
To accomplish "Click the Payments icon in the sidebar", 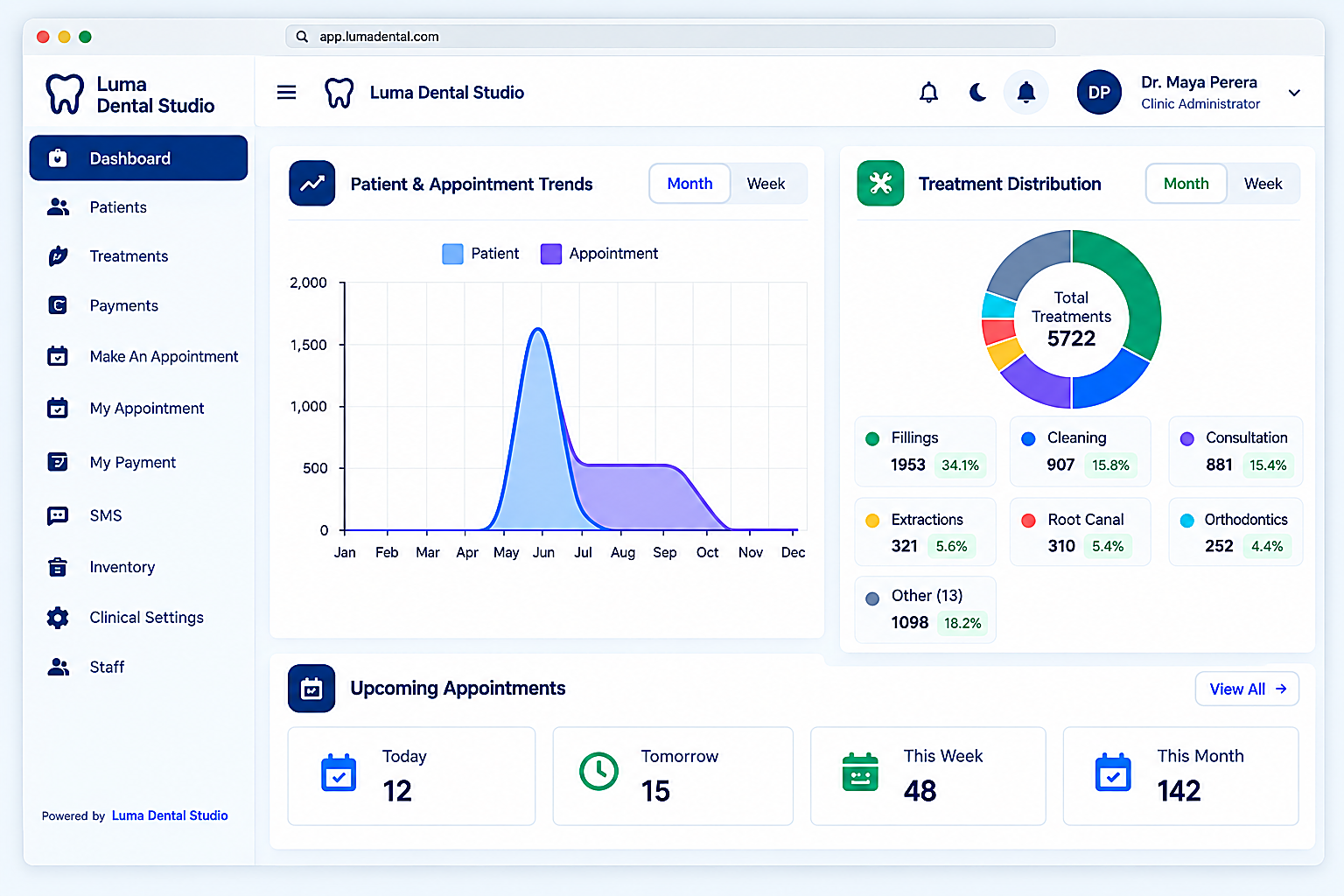I will point(58,305).
